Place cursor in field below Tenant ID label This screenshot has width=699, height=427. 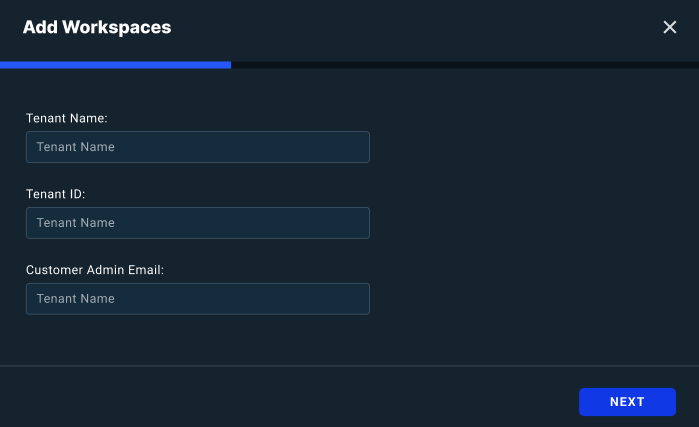tap(198, 223)
